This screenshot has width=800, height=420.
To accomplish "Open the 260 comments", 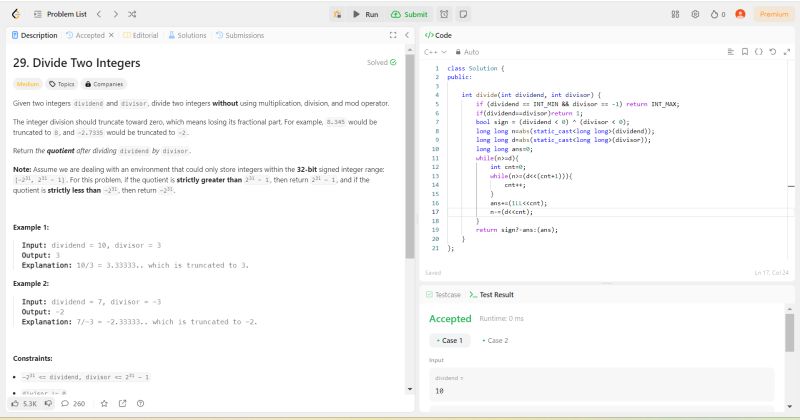I will tap(73, 403).
